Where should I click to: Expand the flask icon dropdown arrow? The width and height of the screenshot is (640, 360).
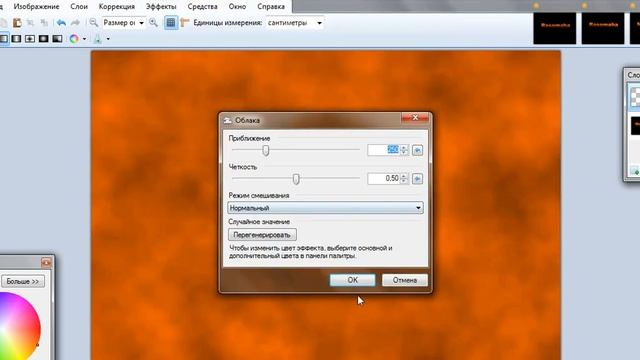click(108, 39)
